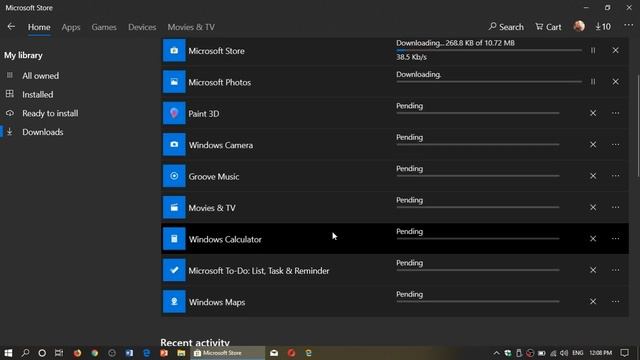
Task: Open Task View on the taskbar
Action: [x=59, y=353]
